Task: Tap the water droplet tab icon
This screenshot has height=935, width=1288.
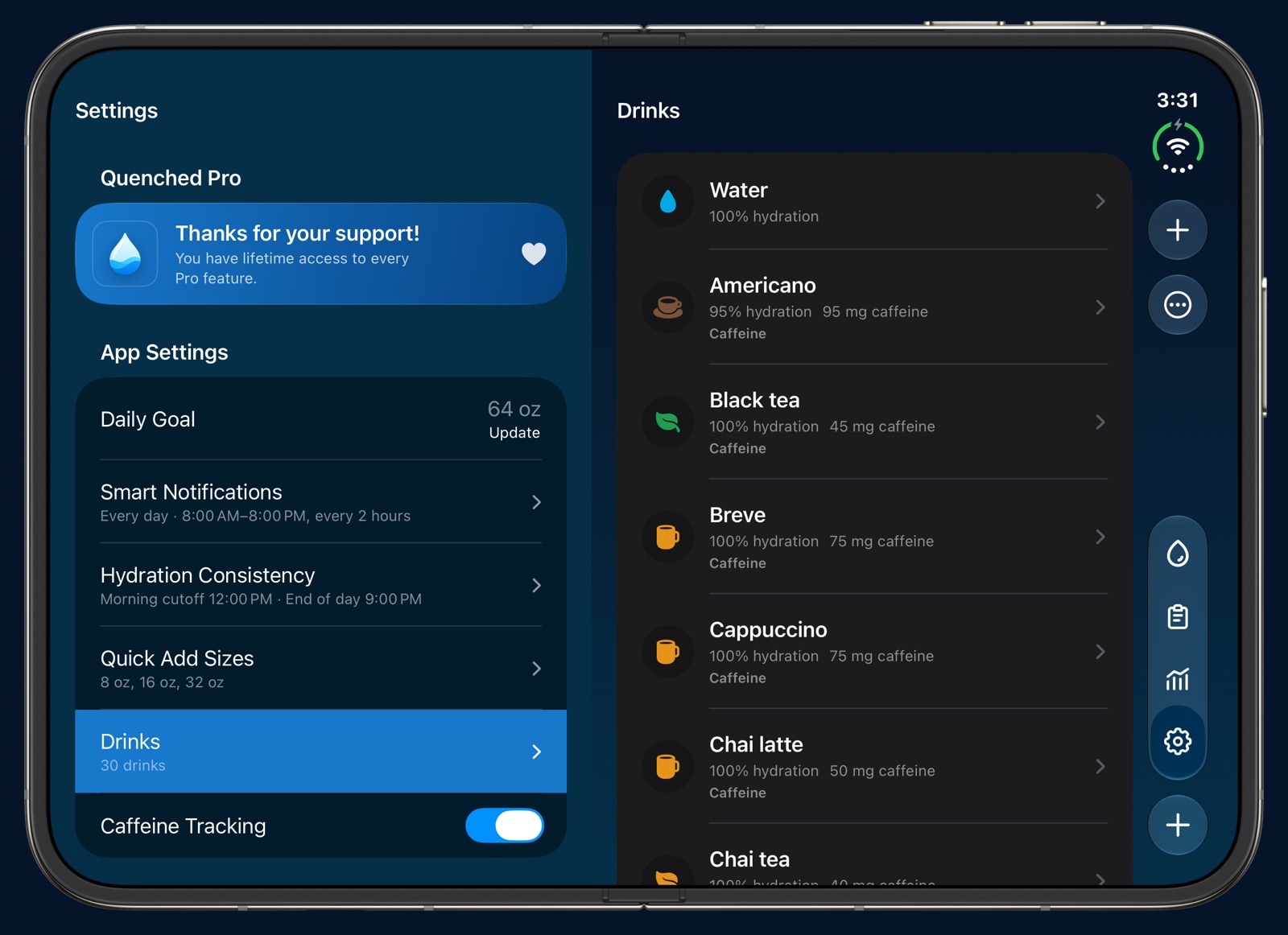Action: click(1177, 553)
